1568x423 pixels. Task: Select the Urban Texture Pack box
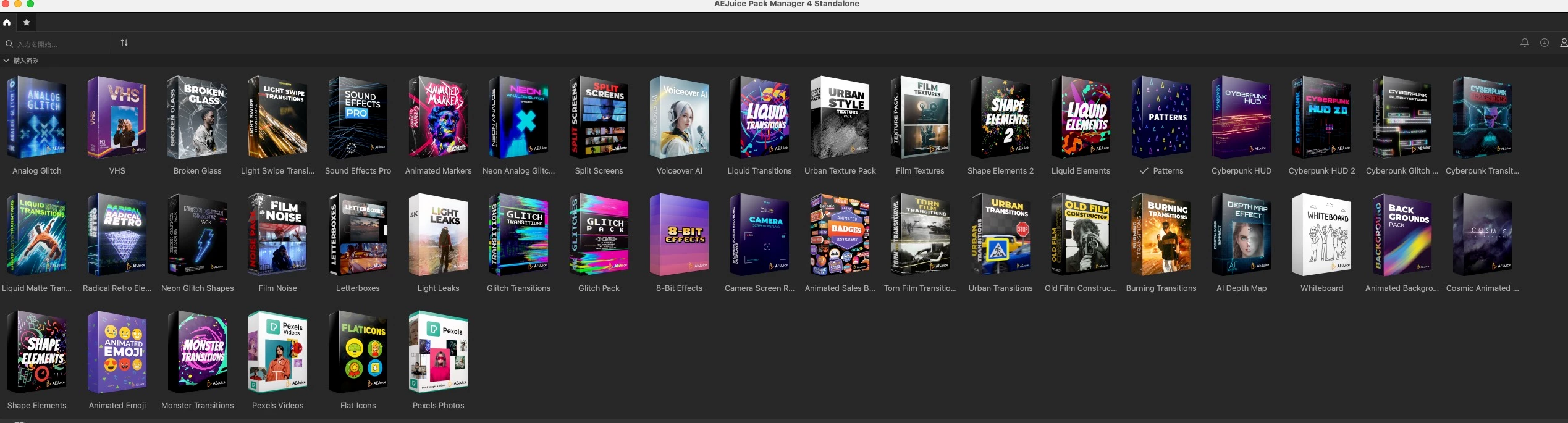840,117
